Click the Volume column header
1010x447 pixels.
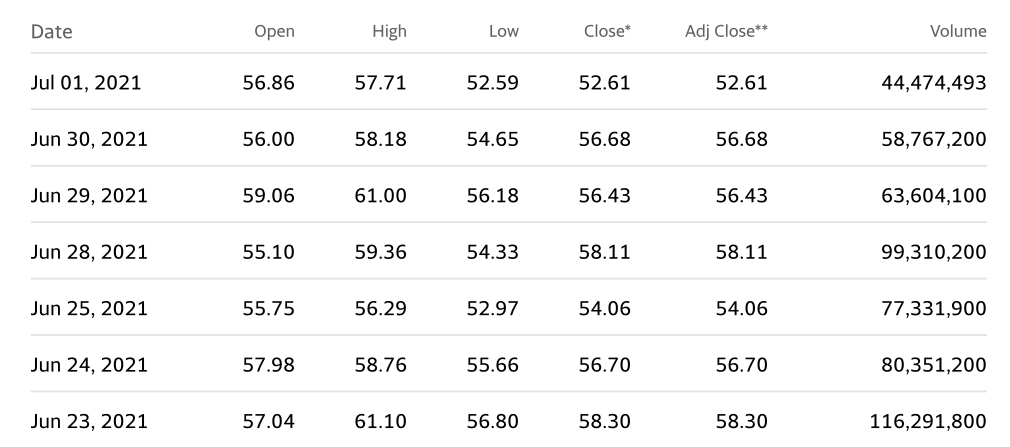point(958,32)
